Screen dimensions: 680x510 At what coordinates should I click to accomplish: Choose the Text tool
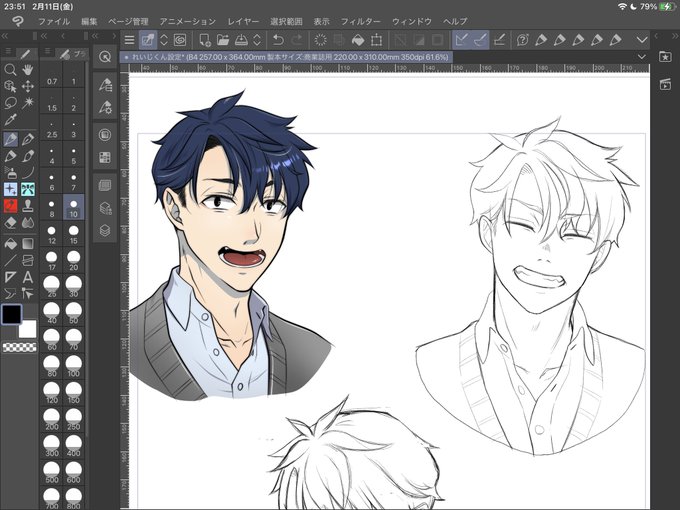pos(28,277)
